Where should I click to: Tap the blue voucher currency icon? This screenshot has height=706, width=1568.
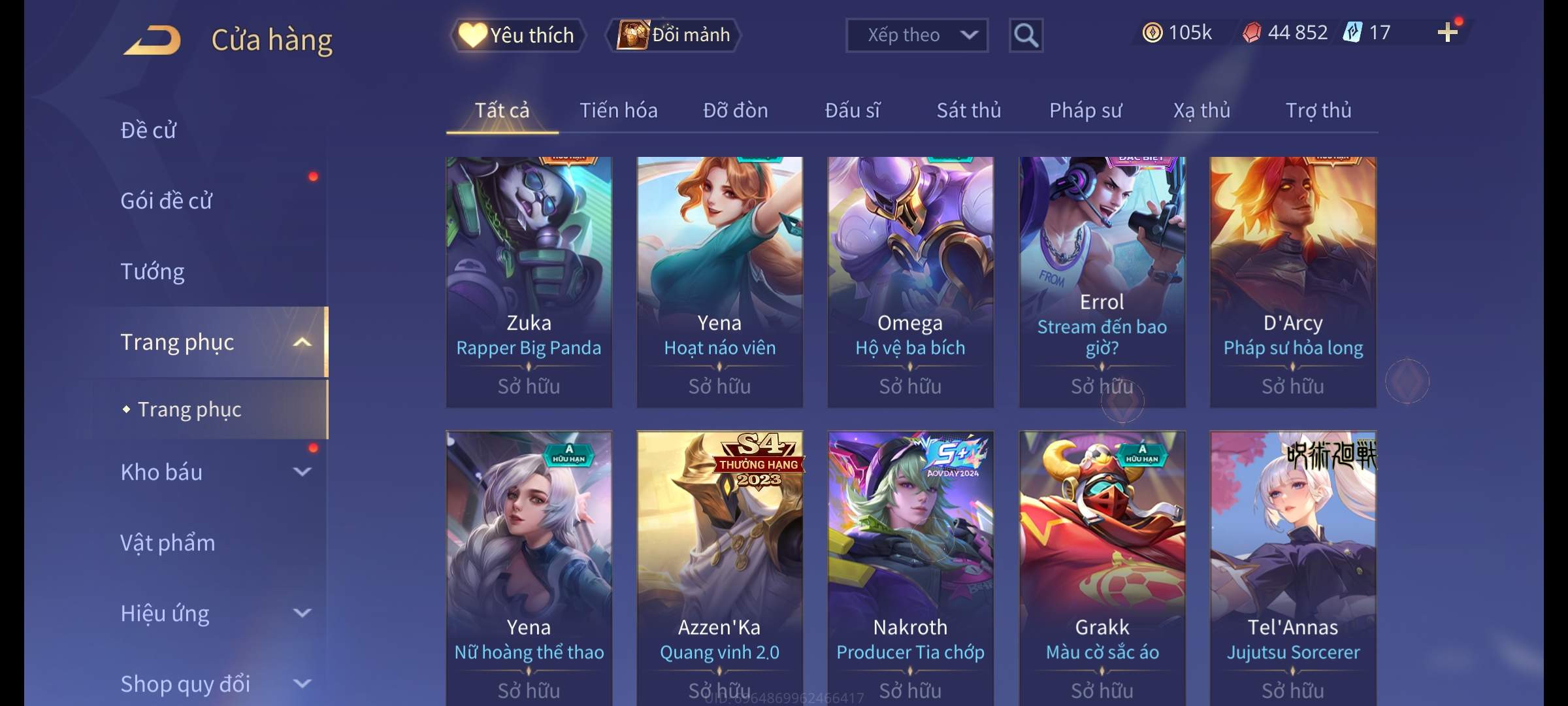(1352, 32)
